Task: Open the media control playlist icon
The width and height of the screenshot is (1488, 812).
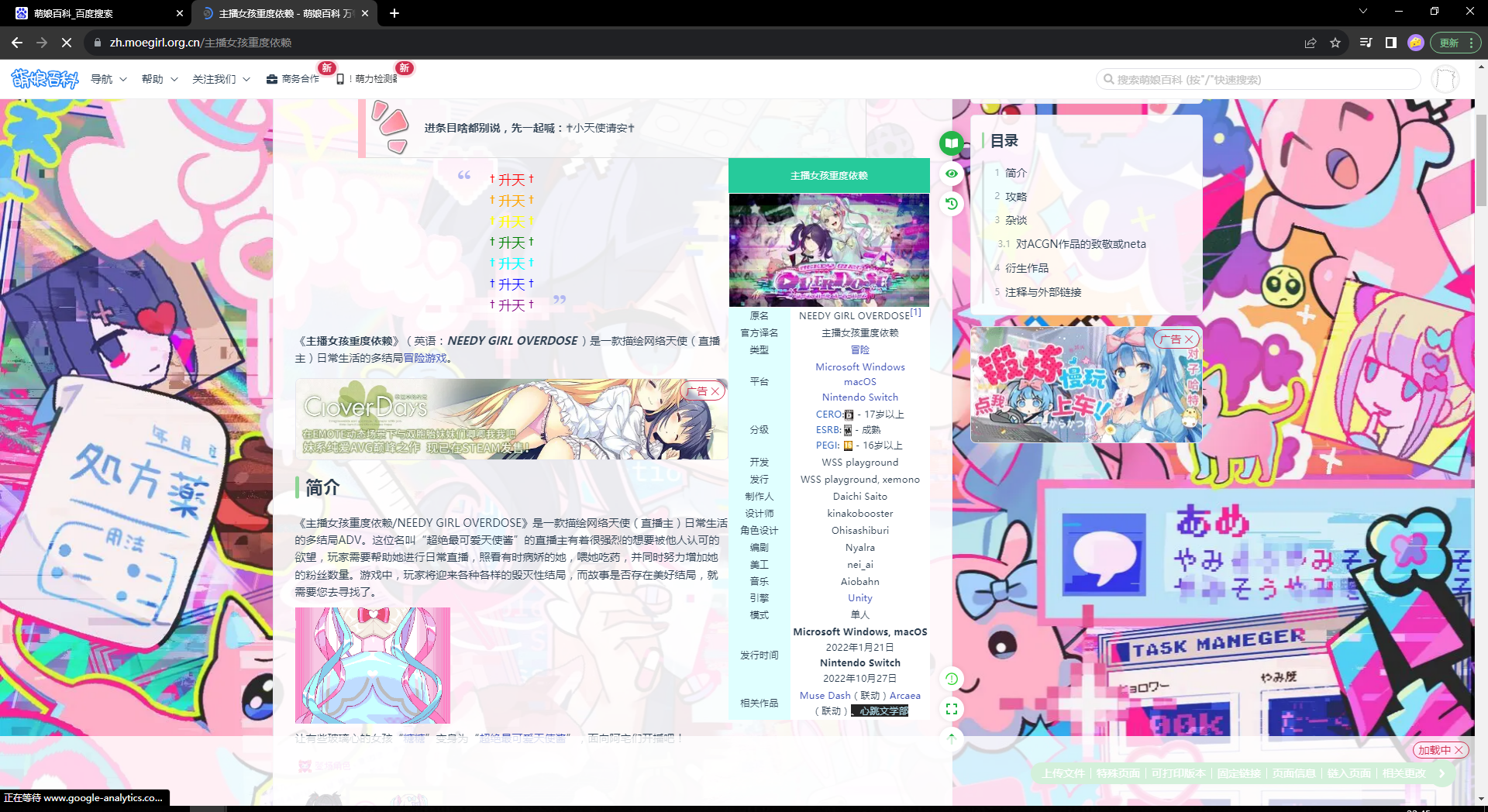Action: (x=1366, y=43)
